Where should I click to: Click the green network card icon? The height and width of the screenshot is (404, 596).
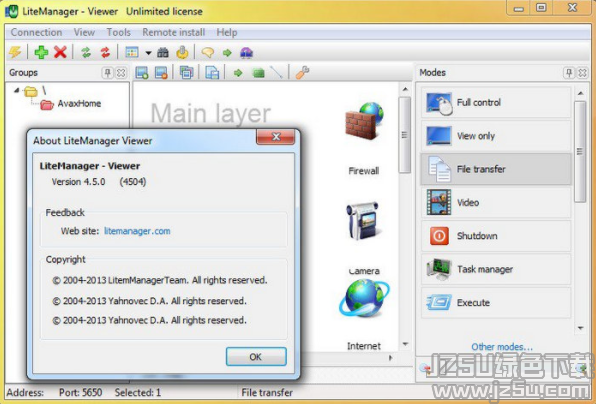[258, 73]
